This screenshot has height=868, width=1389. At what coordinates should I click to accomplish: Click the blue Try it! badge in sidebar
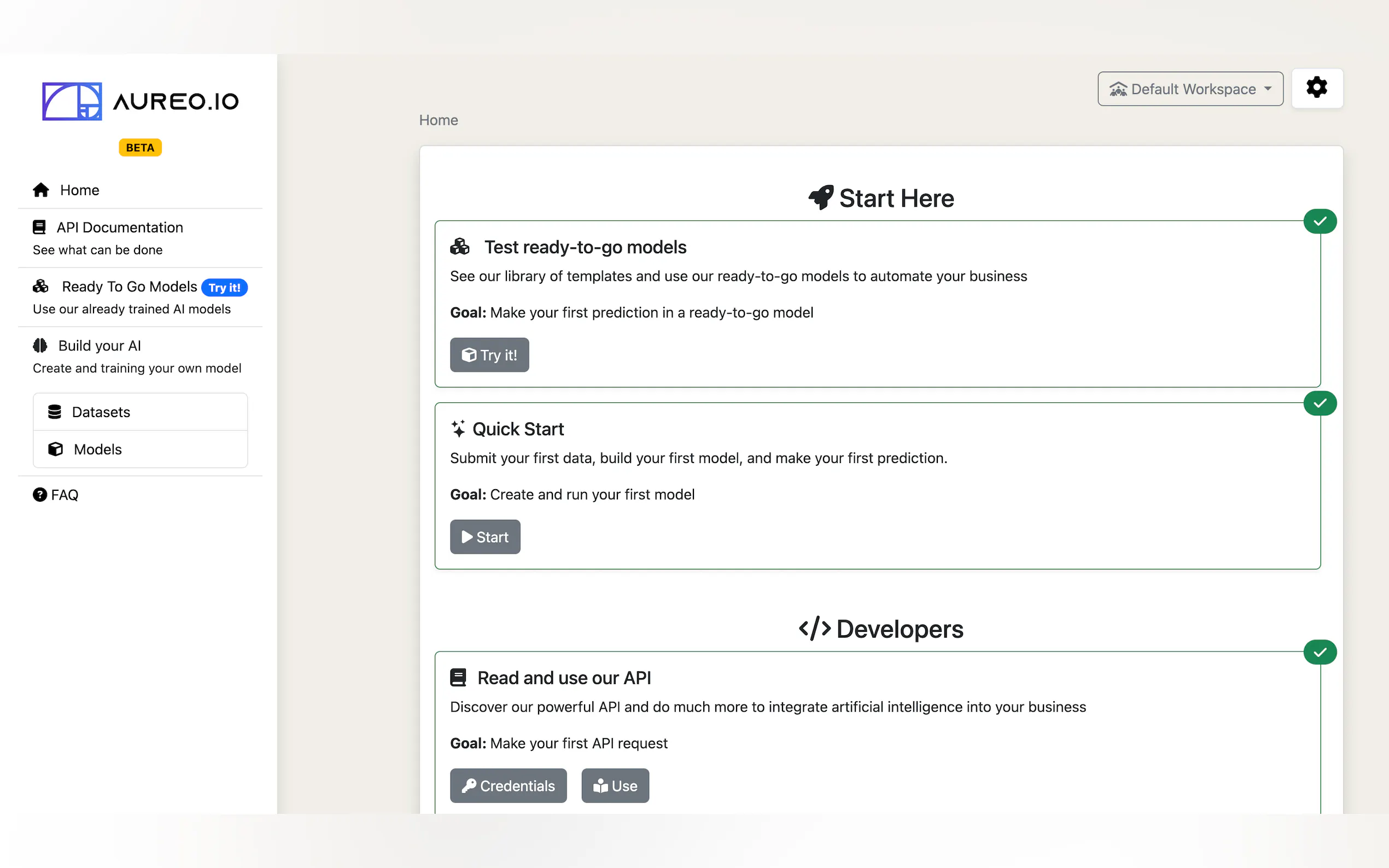(x=224, y=288)
